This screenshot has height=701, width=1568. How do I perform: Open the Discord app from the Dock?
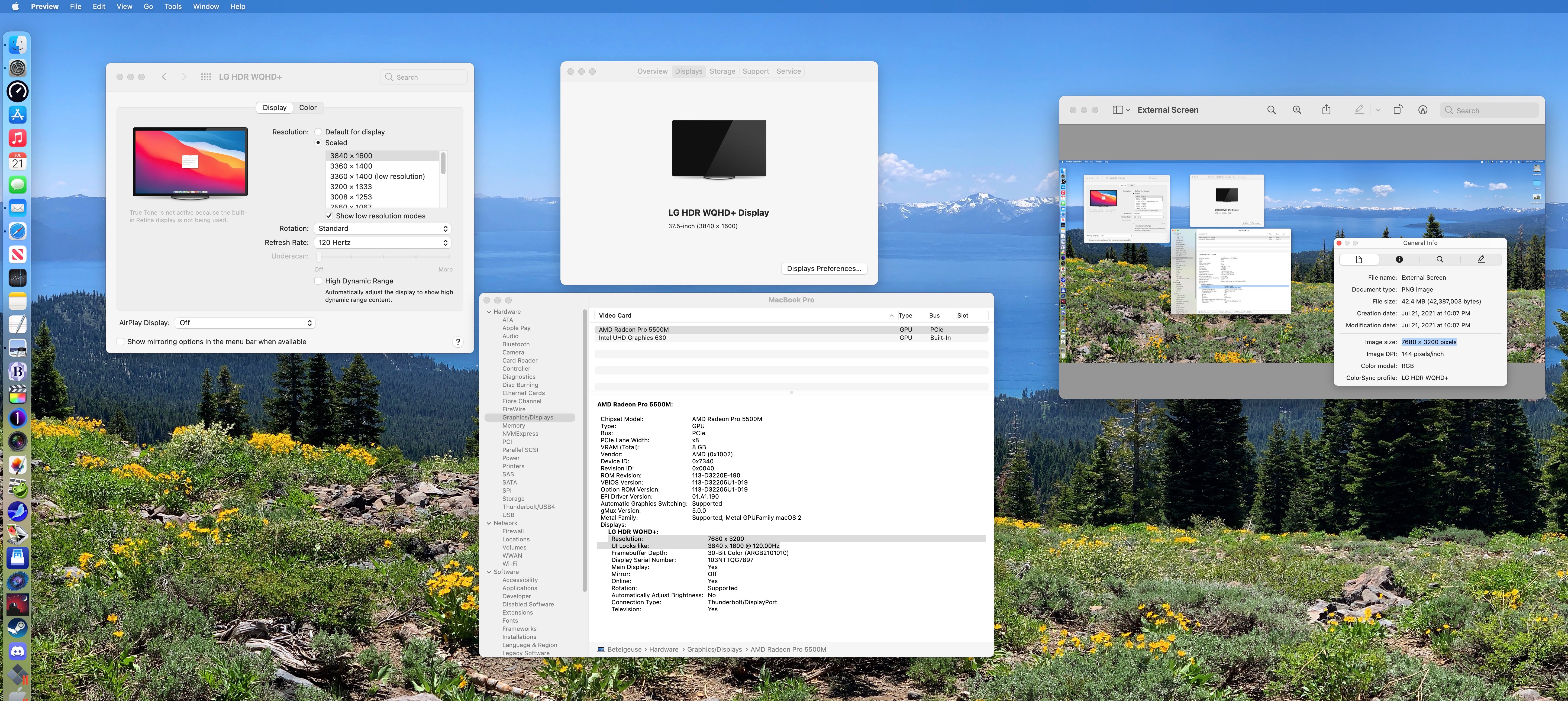(x=17, y=652)
